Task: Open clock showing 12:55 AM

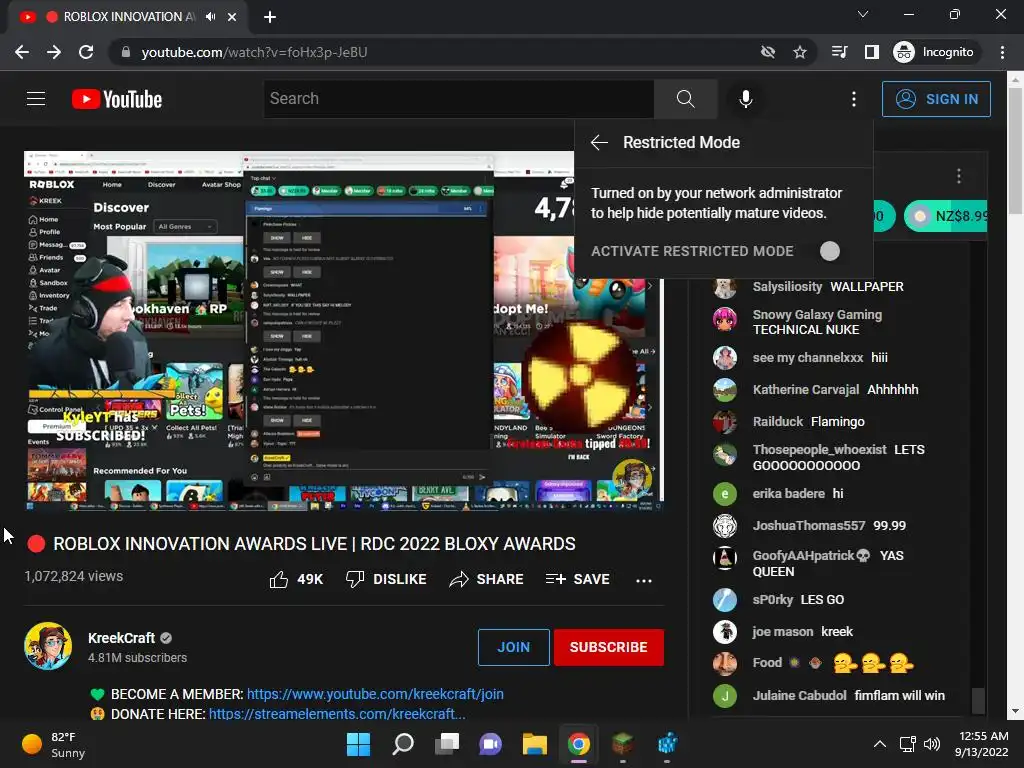Action: (x=982, y=744)
